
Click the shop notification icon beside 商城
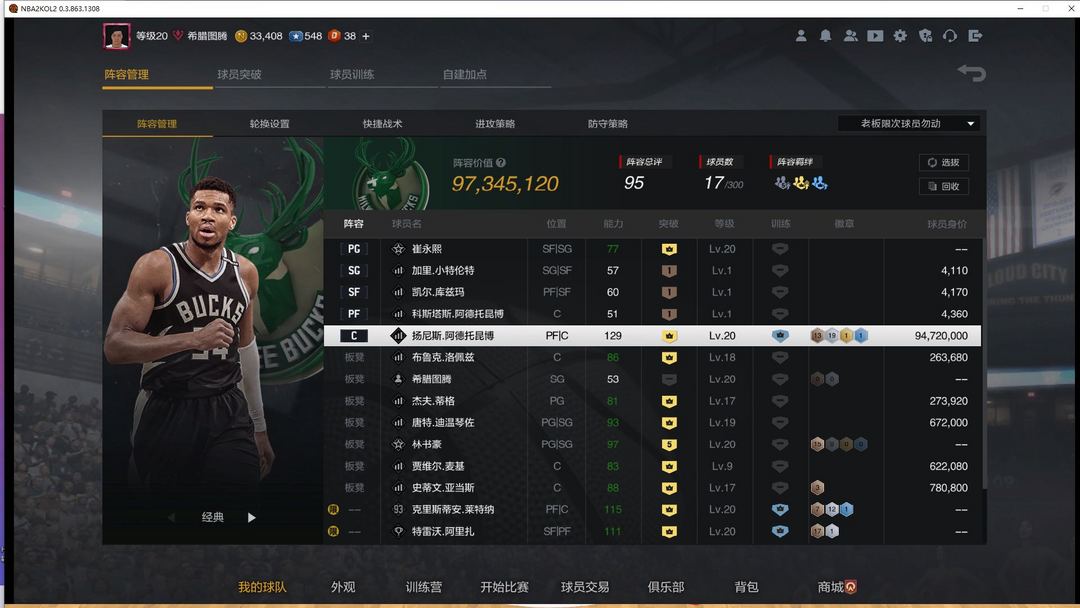point(851,587)
